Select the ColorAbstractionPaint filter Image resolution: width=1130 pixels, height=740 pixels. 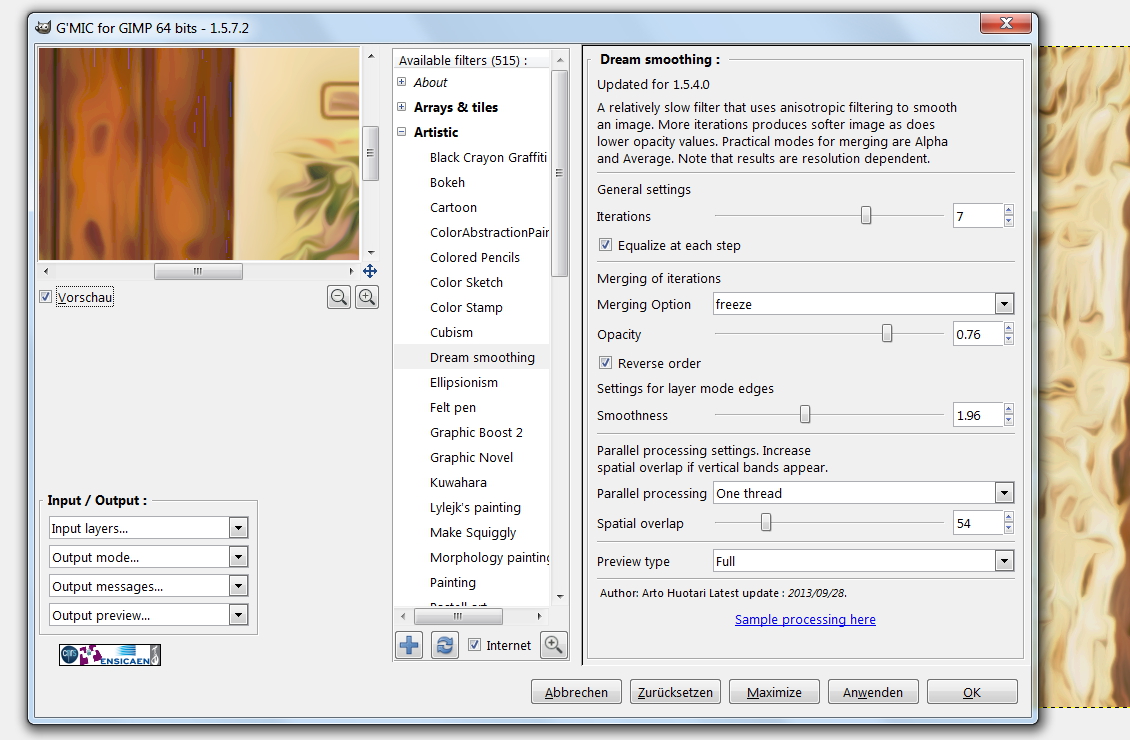[x=489, y=232]
